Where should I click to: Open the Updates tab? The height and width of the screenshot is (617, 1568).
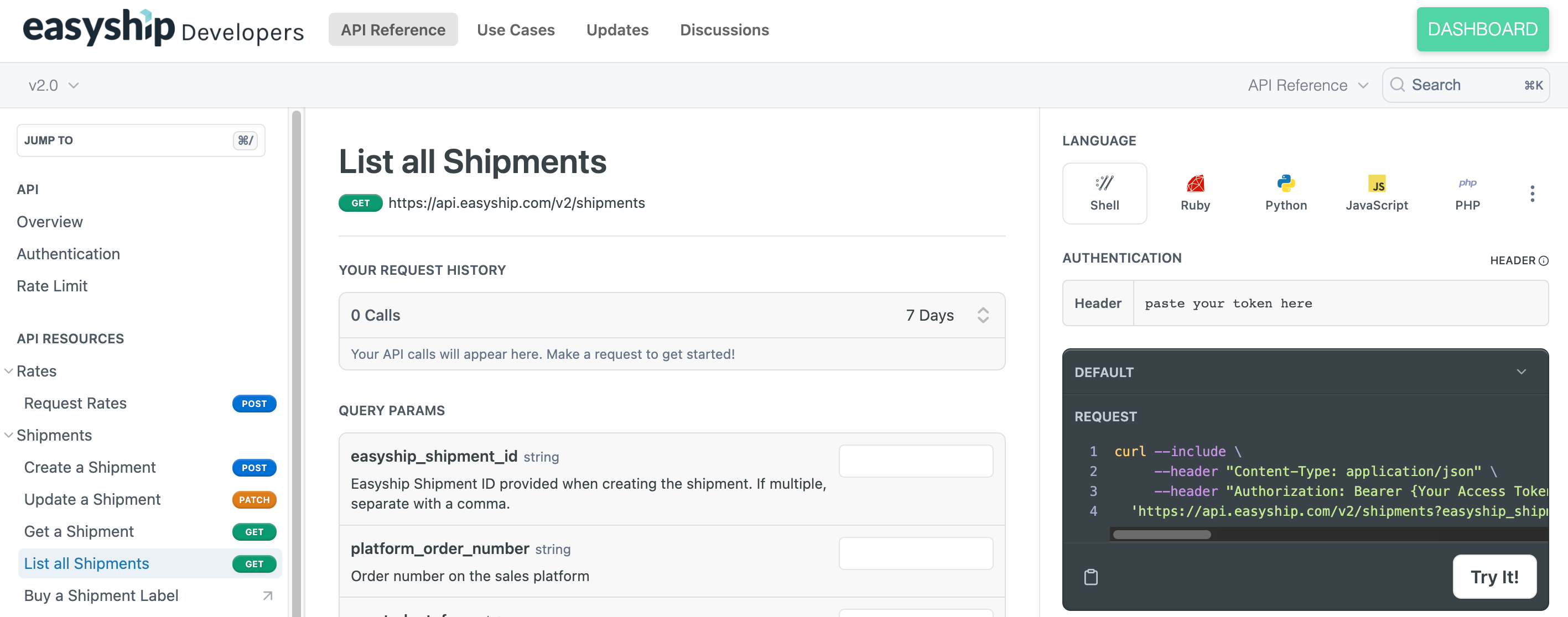point(617,29)
